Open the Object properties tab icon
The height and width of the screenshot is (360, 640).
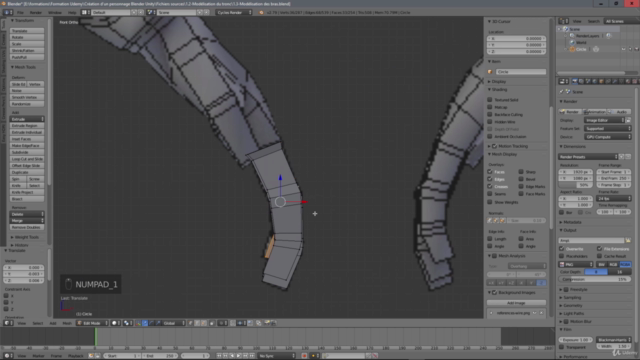pyautogui.click(x=601, y=81)
